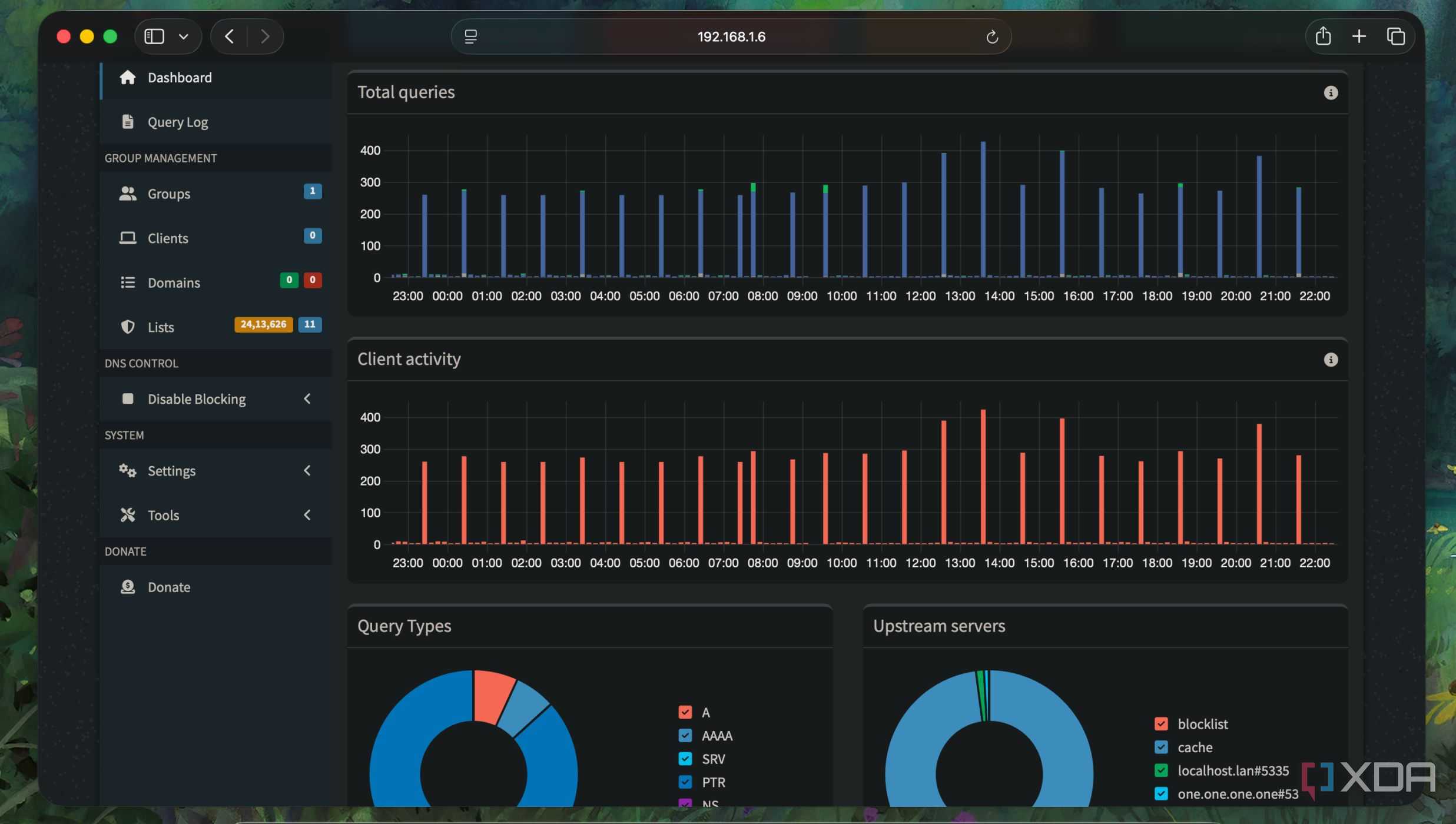
Task: Click the Settings gears icon
Action: point(128,470)
